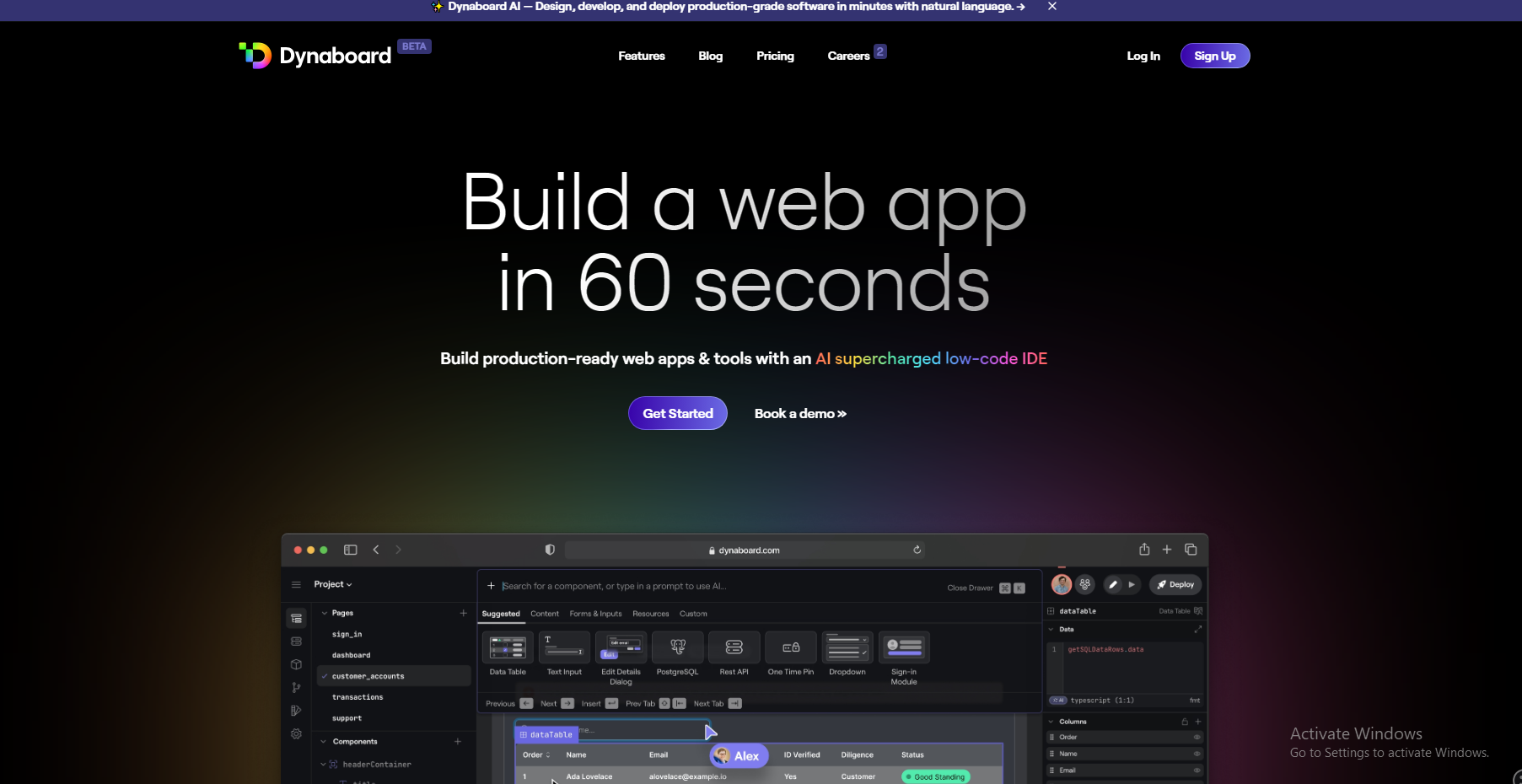
Task: Collapse the Pages section
Action: coord(325,613)
